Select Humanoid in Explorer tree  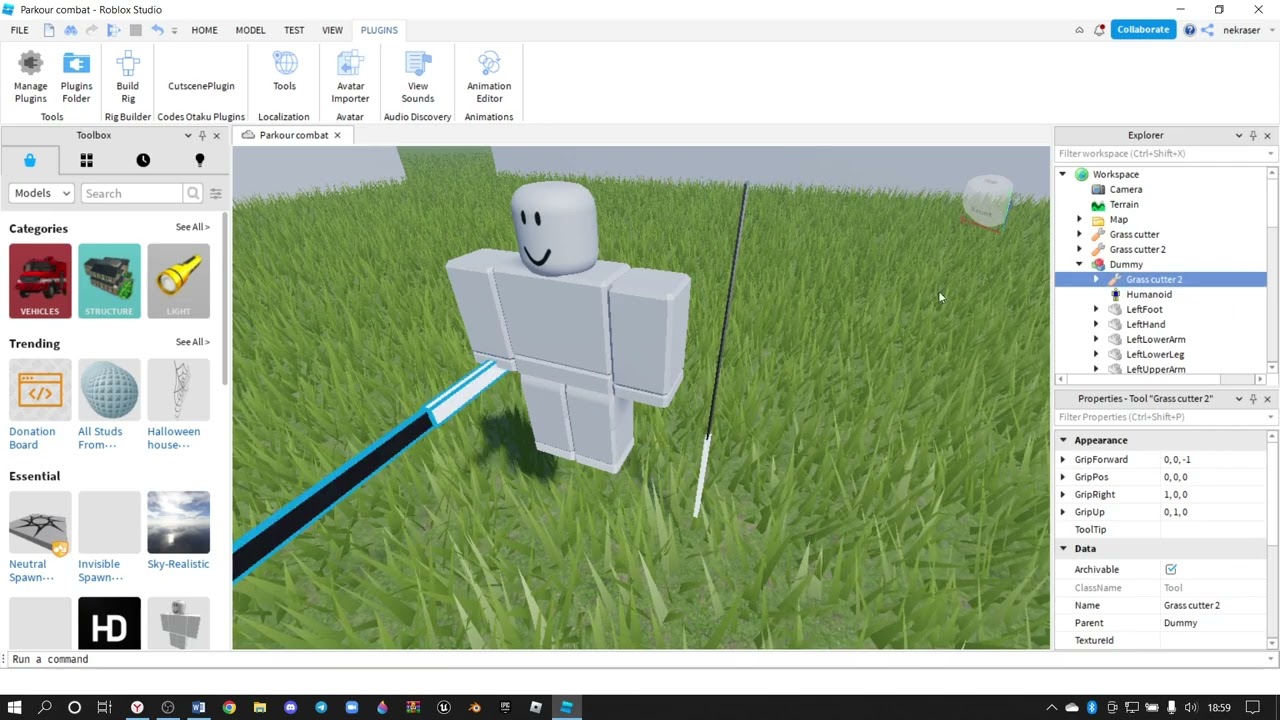[1148, 294]
